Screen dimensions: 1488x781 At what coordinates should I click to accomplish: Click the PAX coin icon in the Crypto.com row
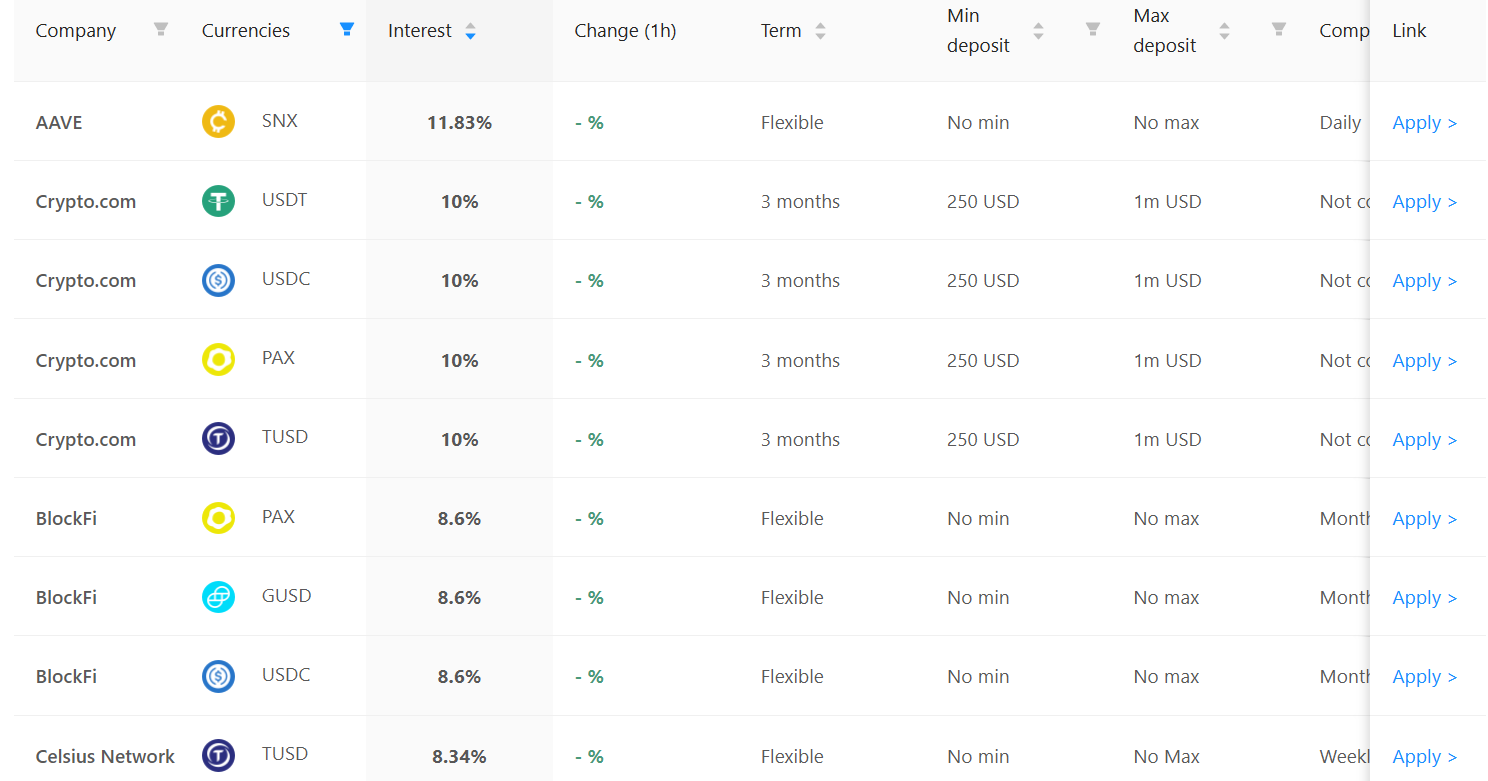tap(218, 359)
